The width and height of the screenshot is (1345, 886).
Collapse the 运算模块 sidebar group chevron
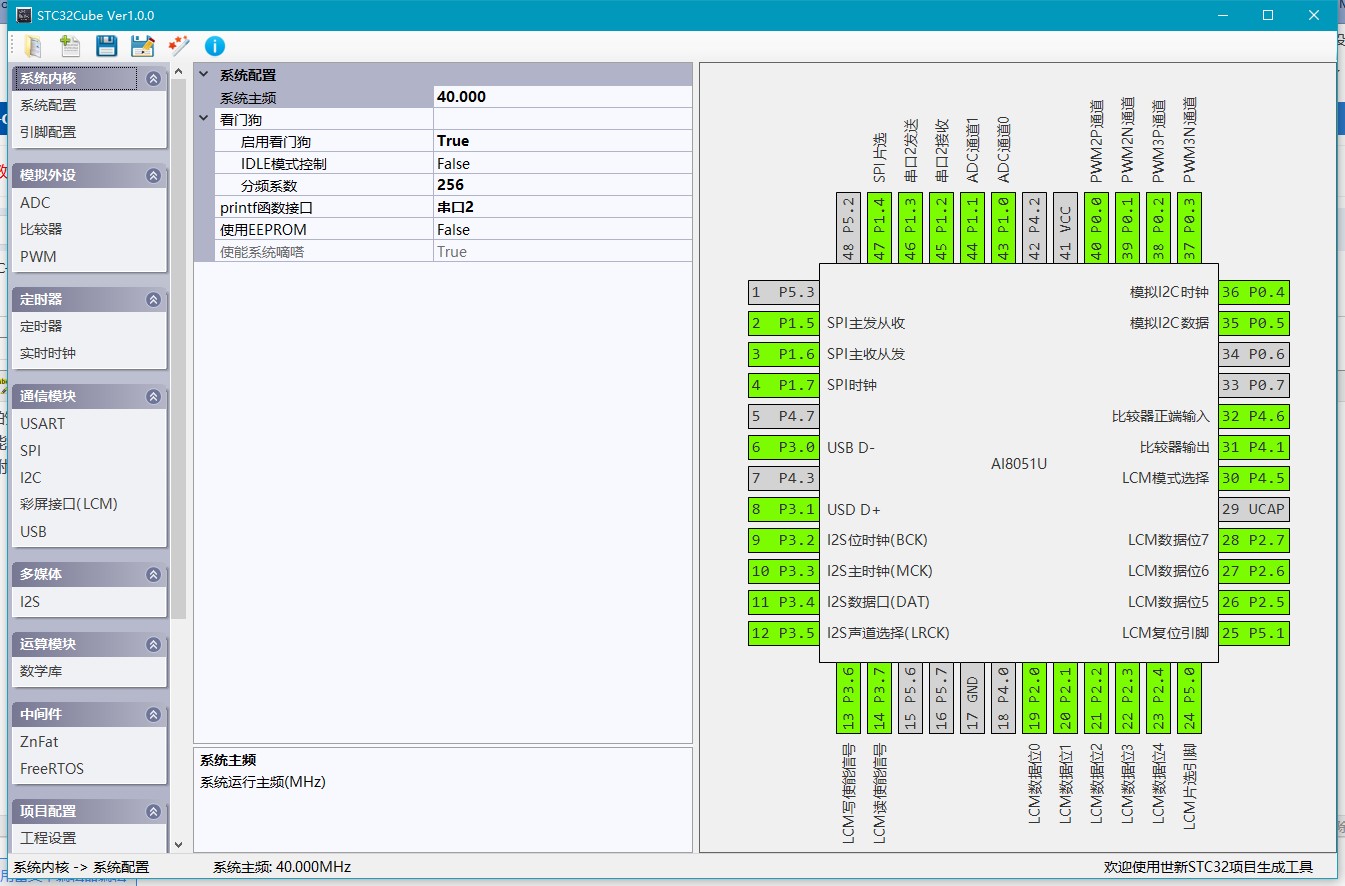point(153,644)
